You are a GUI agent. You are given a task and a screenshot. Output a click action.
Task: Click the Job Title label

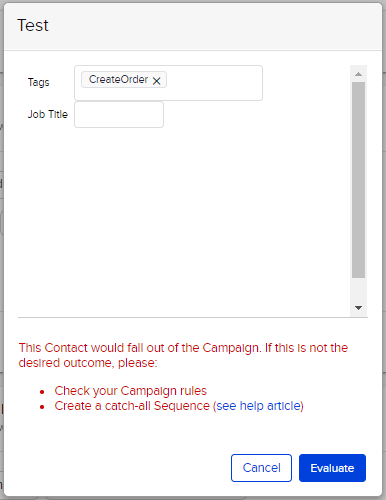pos(48,114)
